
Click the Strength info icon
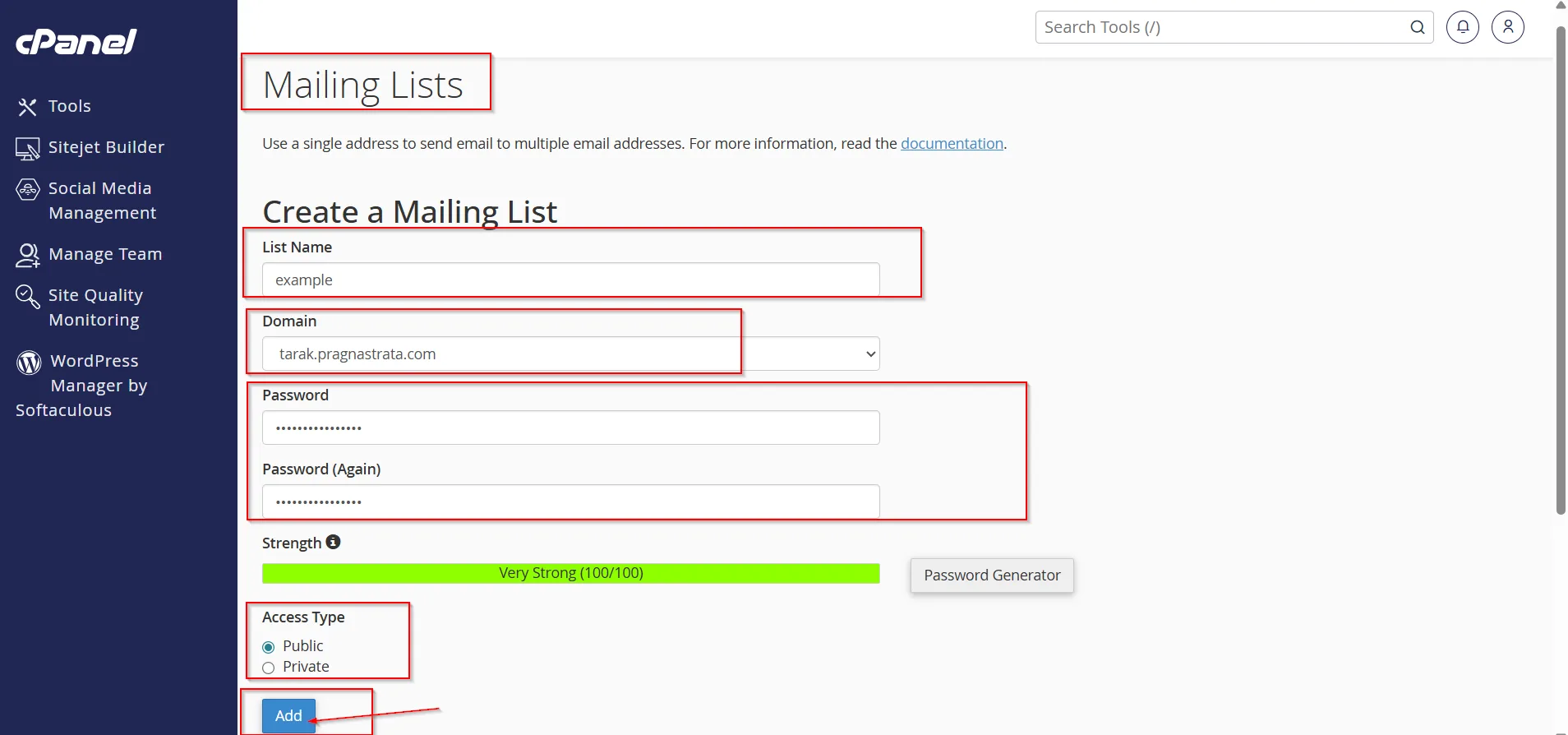pyautogui.click(x=333, y=542)
